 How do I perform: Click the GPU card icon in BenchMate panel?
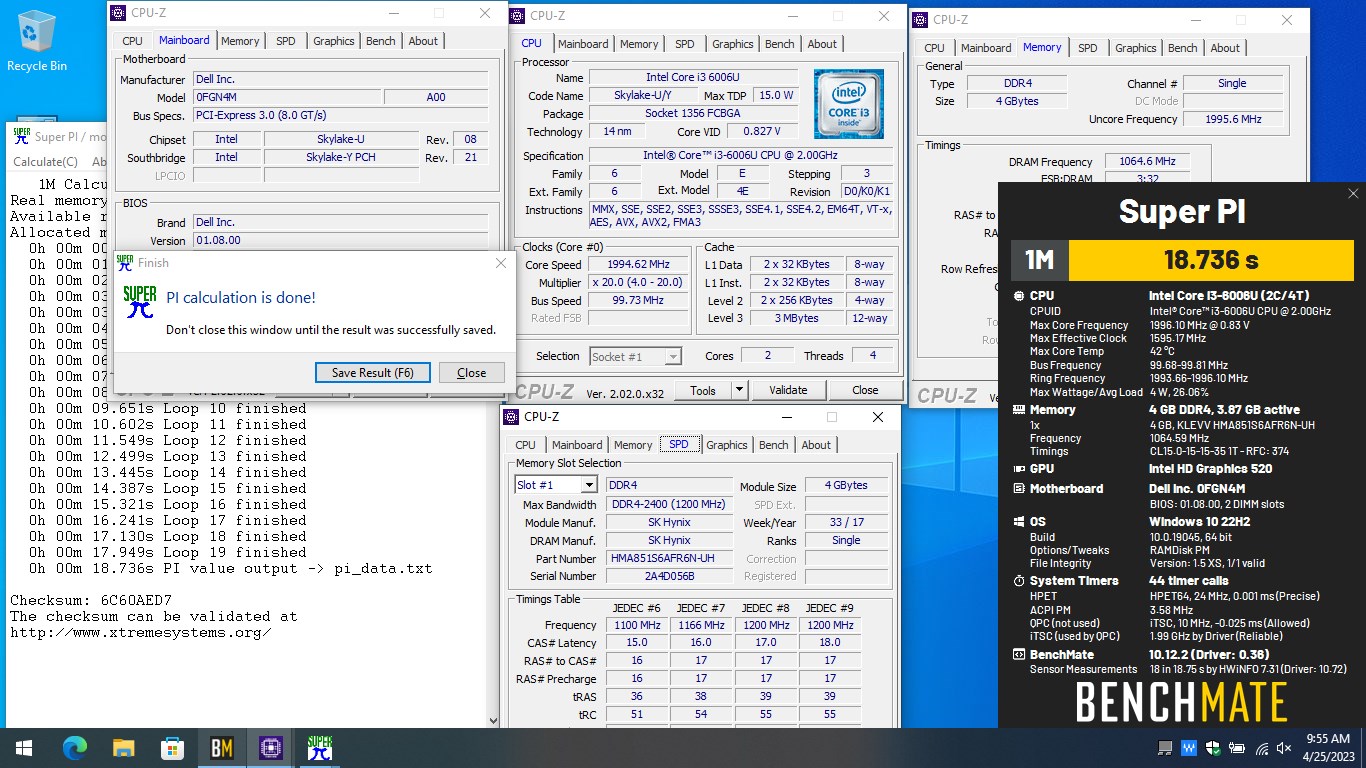pos(1019,469)
